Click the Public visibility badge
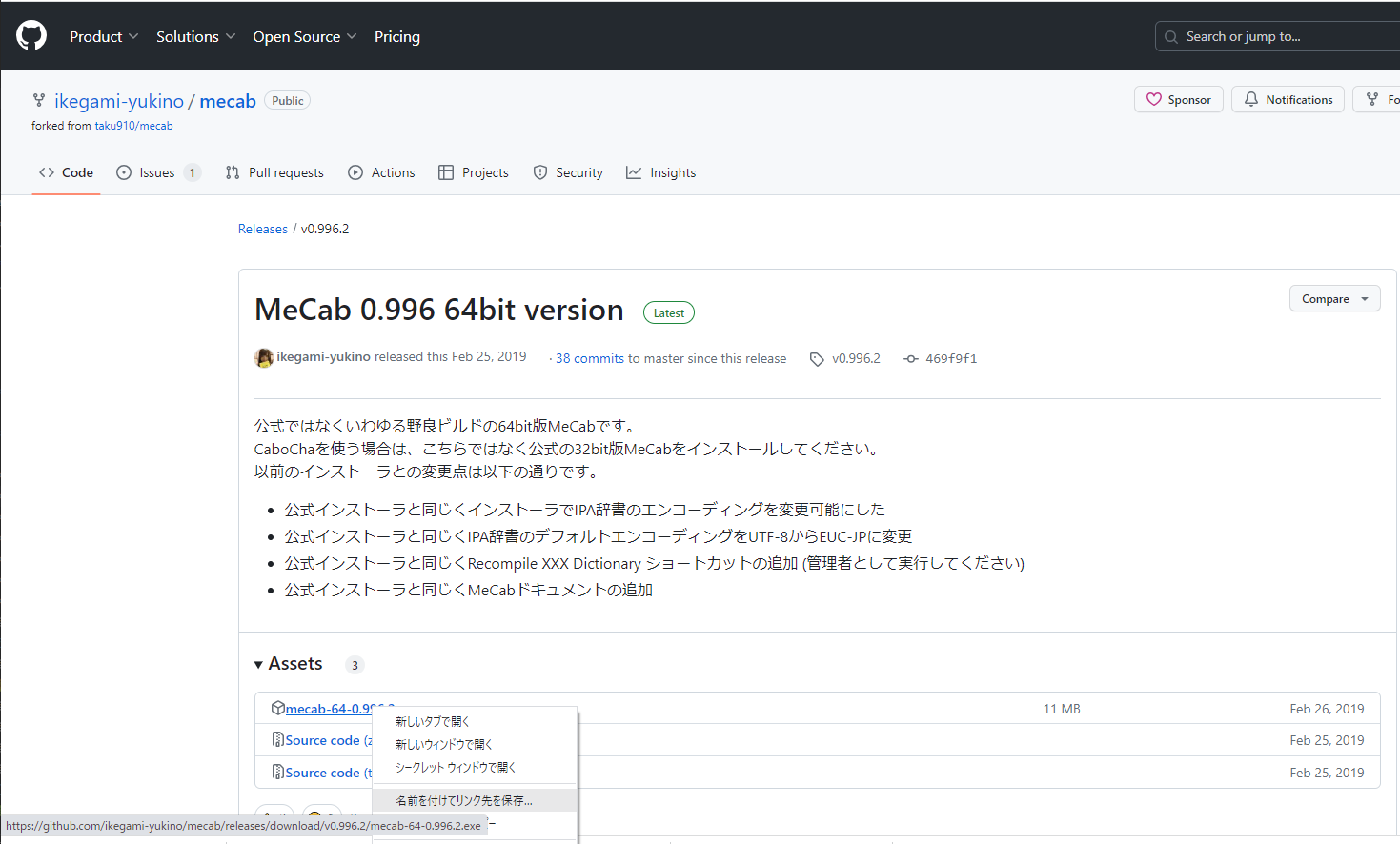Viewport: 1400px width, 844px height. pyautogui.click(x=288, y=100)
